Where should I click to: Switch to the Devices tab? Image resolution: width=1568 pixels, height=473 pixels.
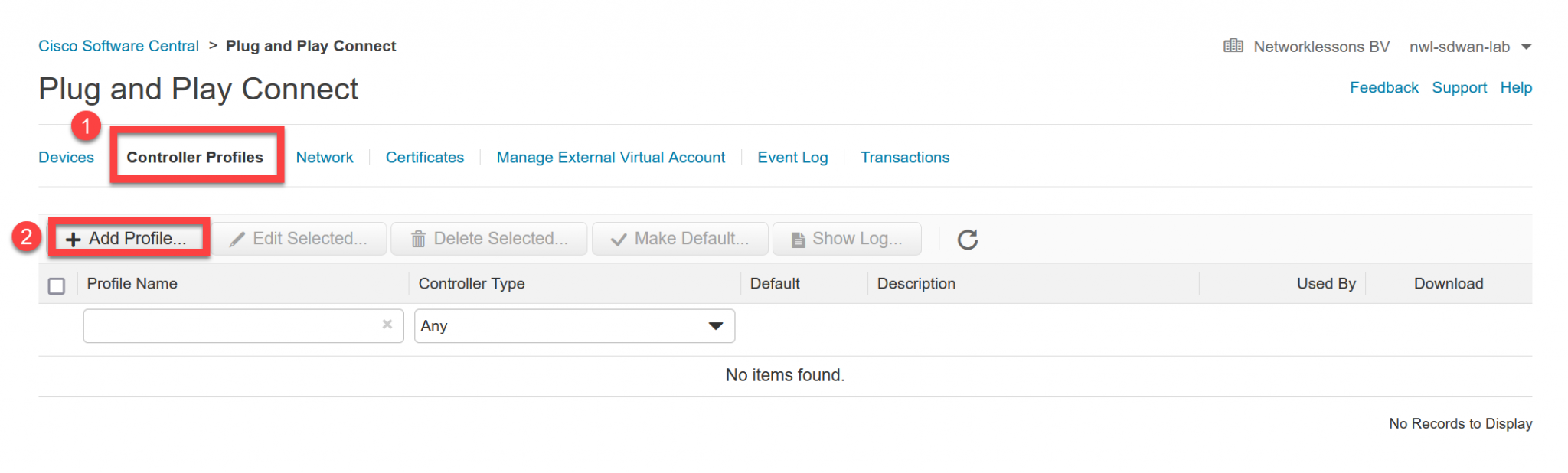pyautogui.click(x=67, y=158)
